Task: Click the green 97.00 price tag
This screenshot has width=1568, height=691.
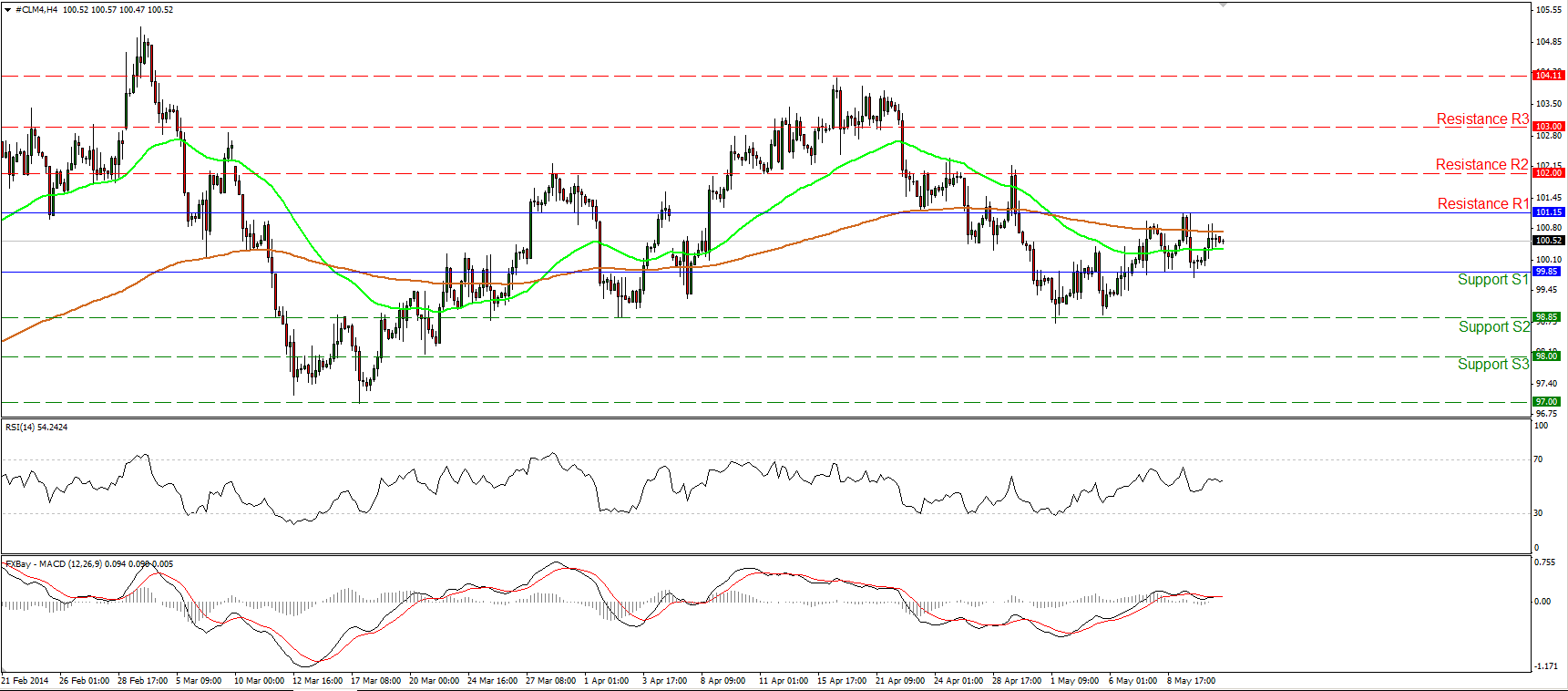Action: (1547, 402)
